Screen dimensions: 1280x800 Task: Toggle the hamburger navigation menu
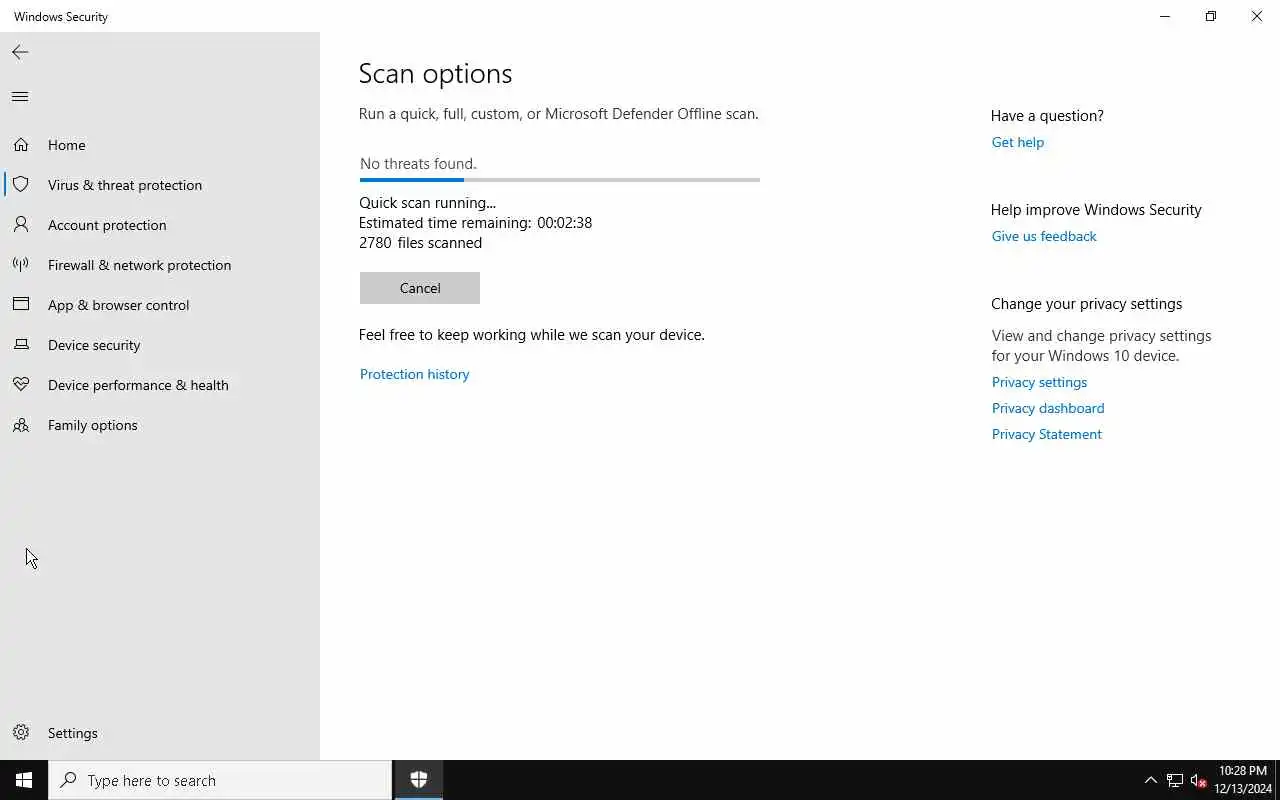20,96
